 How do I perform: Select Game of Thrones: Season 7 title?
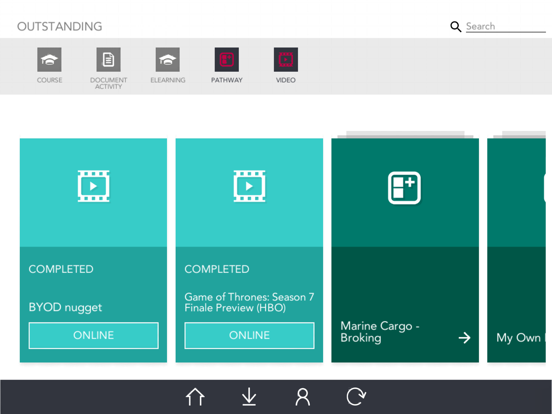(249, 302)
